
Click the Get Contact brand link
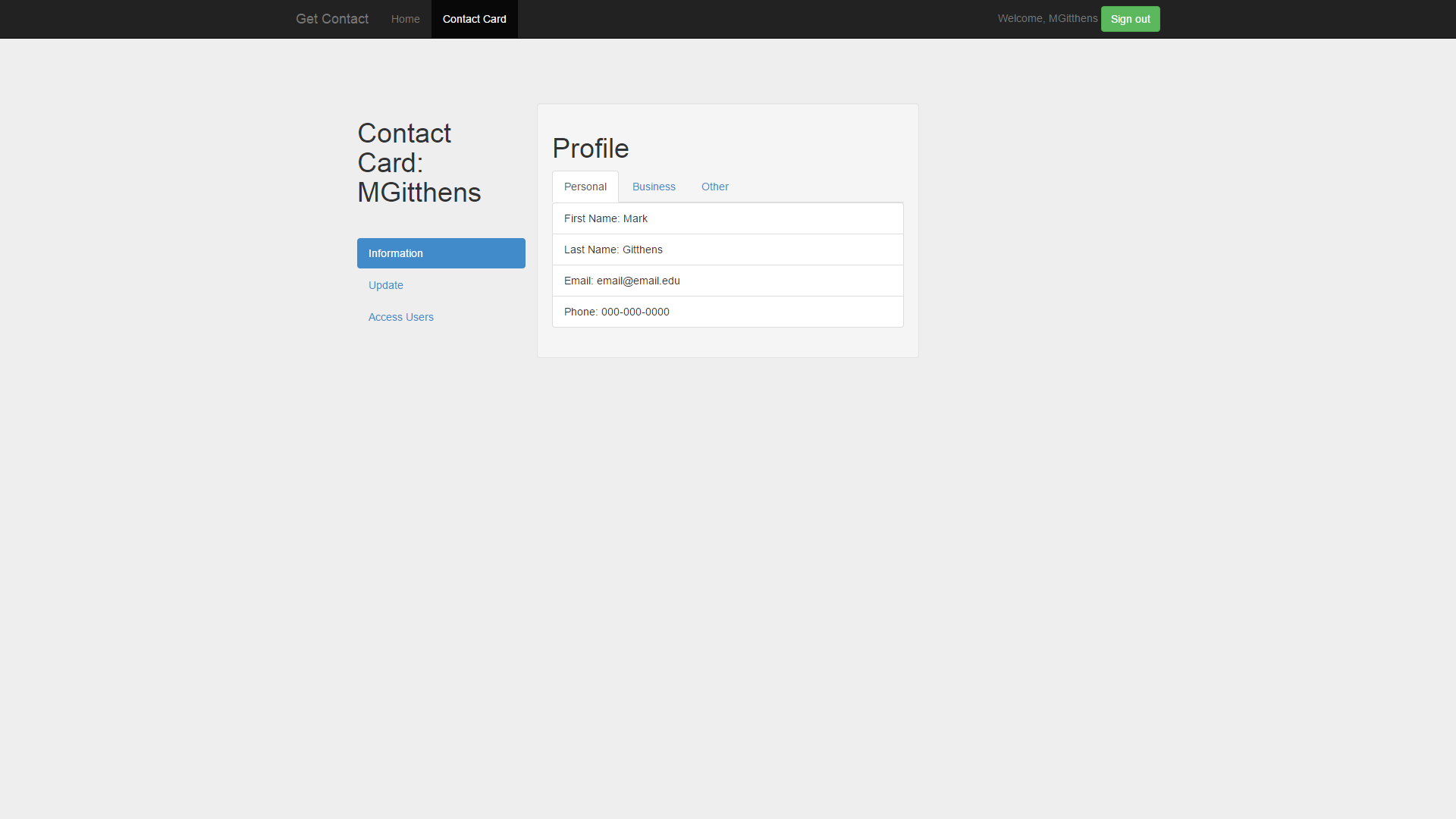coord(331,19)
